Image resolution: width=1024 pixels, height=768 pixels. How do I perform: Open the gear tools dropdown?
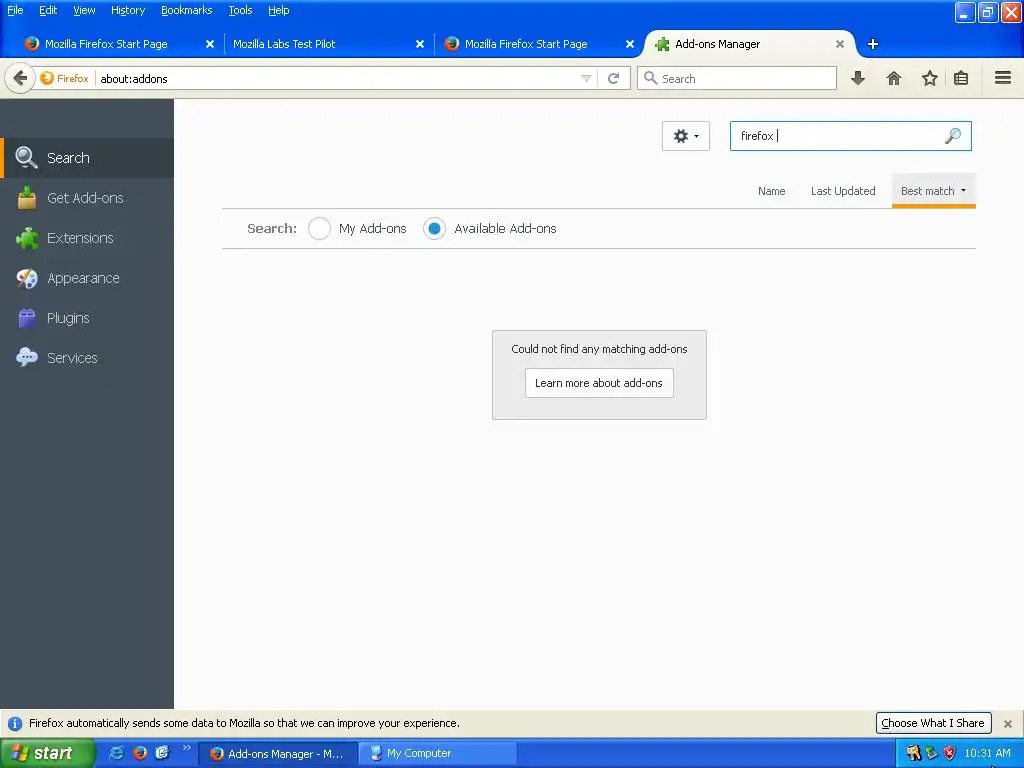686,136
